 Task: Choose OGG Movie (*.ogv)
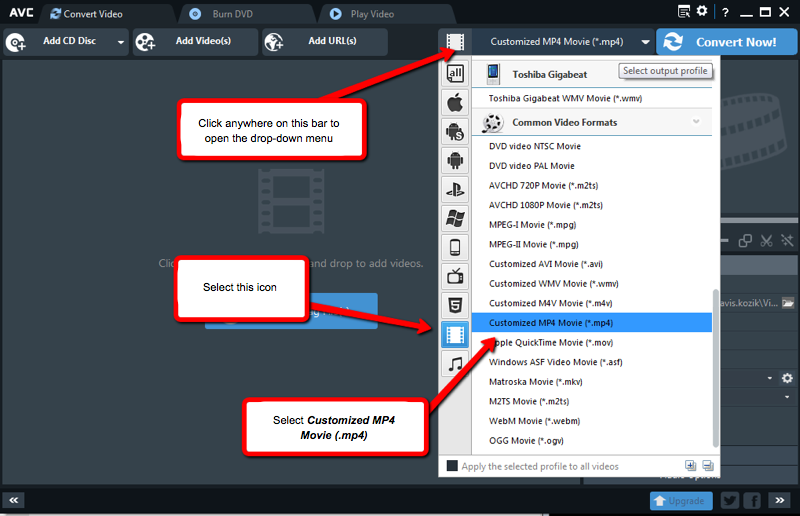[x=592, y=440]
